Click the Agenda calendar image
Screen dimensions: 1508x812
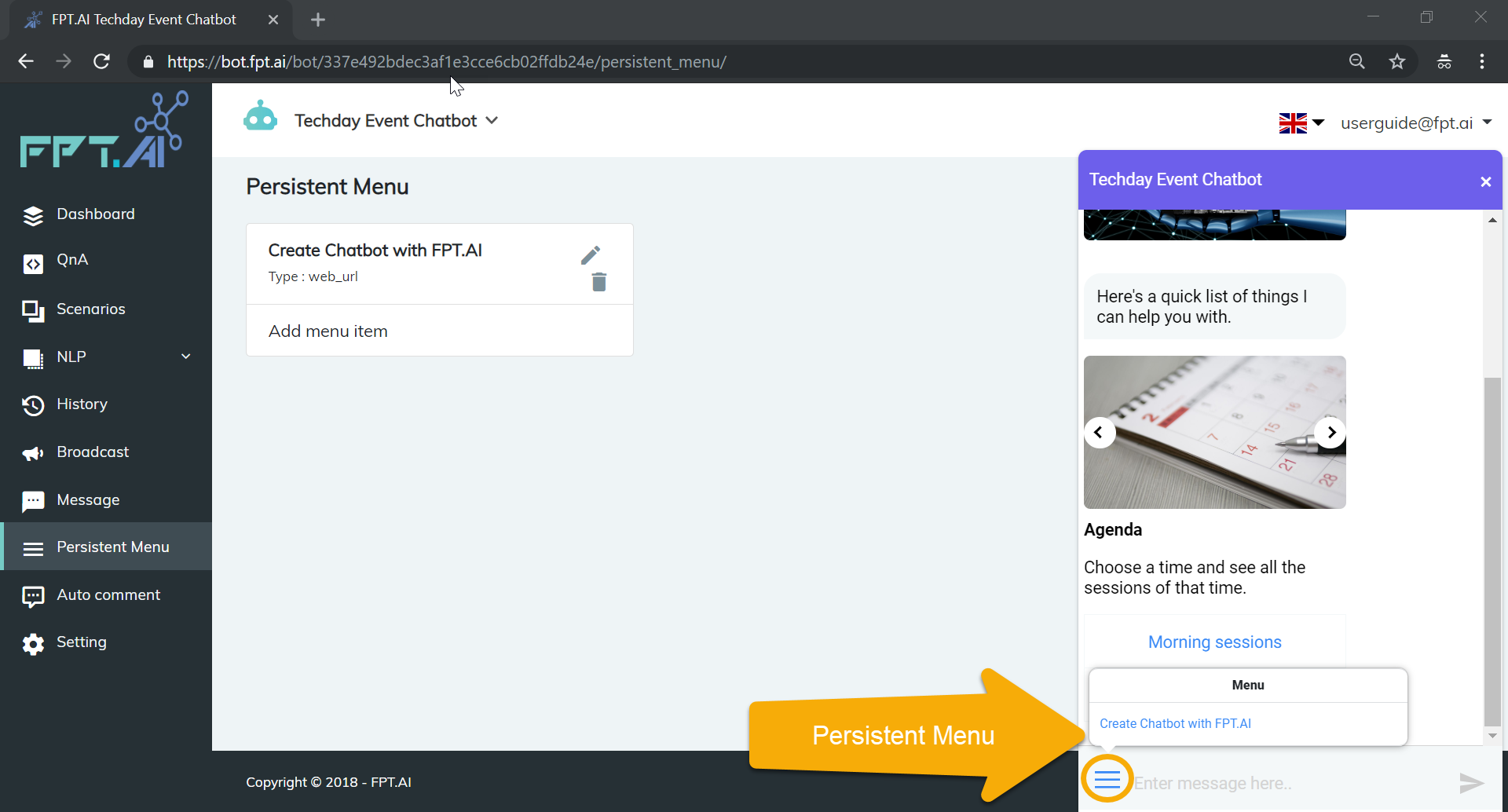1214,432
